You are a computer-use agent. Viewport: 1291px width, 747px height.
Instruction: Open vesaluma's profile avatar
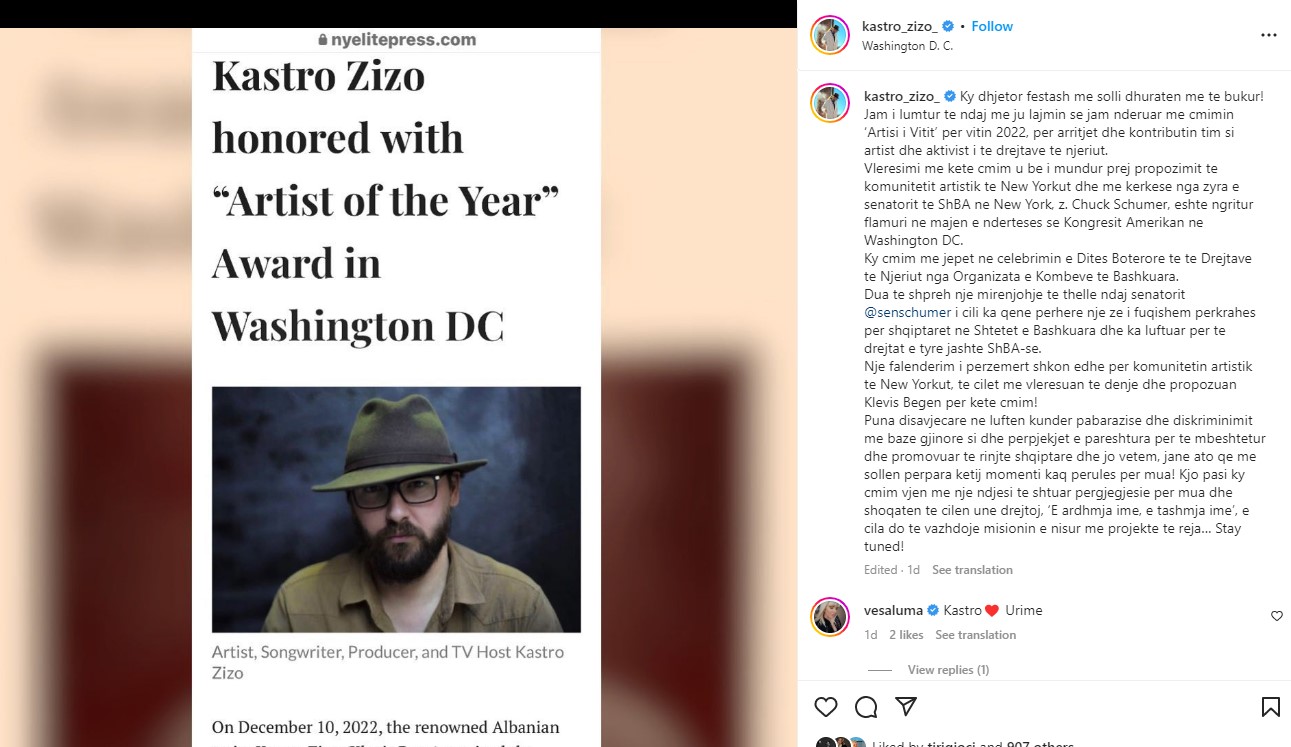(x=830, y=617)
